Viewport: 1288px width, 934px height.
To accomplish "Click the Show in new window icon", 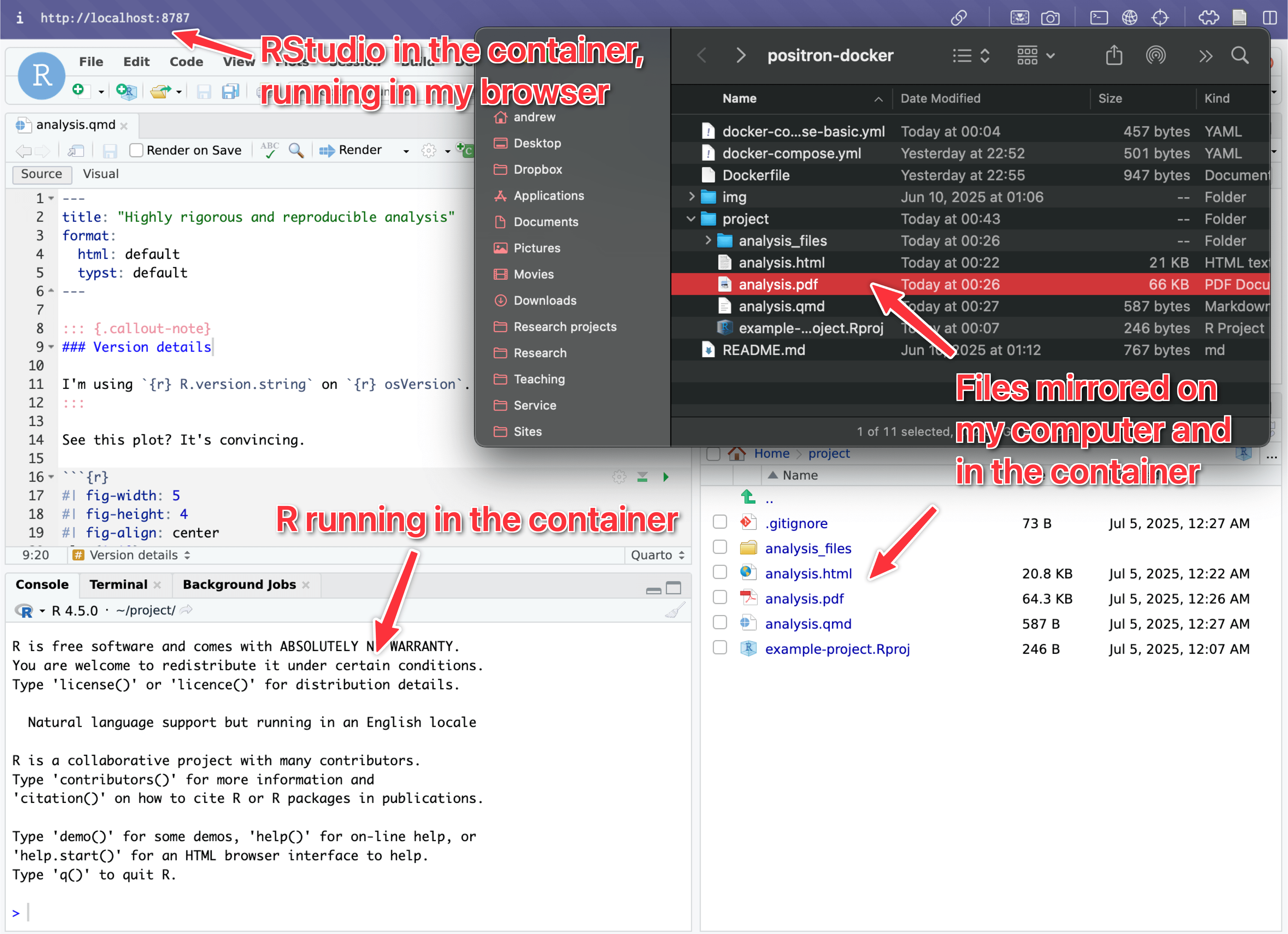I will coord(76,150).
